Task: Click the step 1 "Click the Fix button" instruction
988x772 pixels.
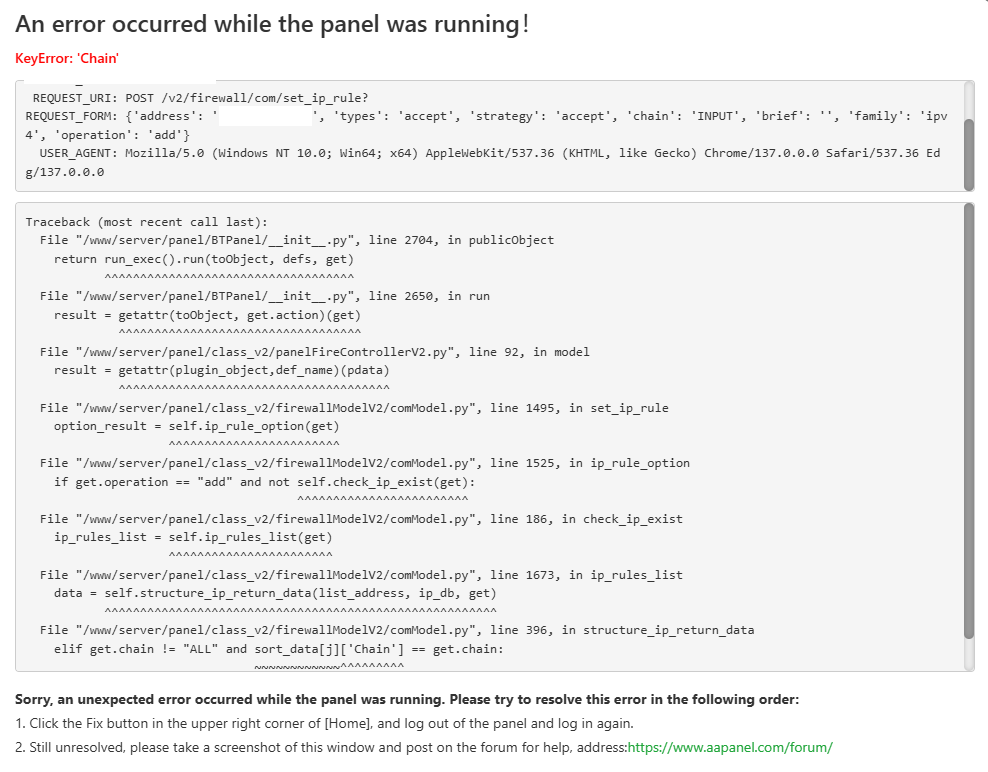Action: [325, 723]
